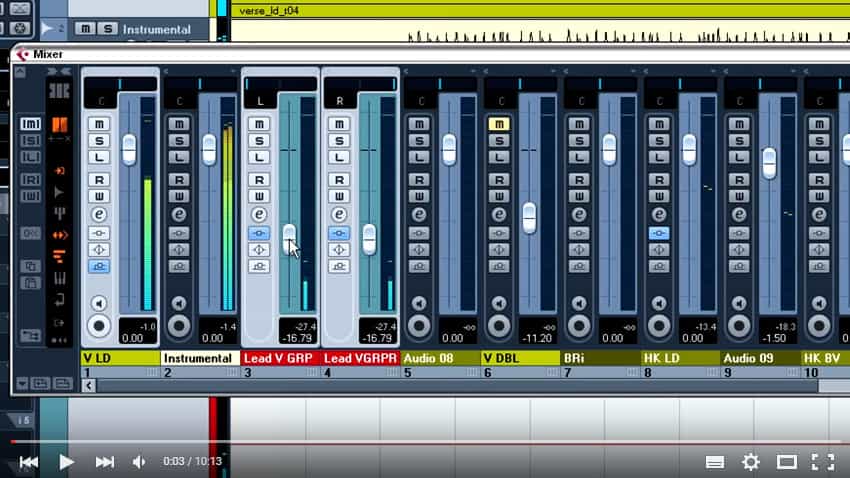Toggle monitor on Audio 09 channel
This screenshot has height=478, width=850.
point(739,303)
